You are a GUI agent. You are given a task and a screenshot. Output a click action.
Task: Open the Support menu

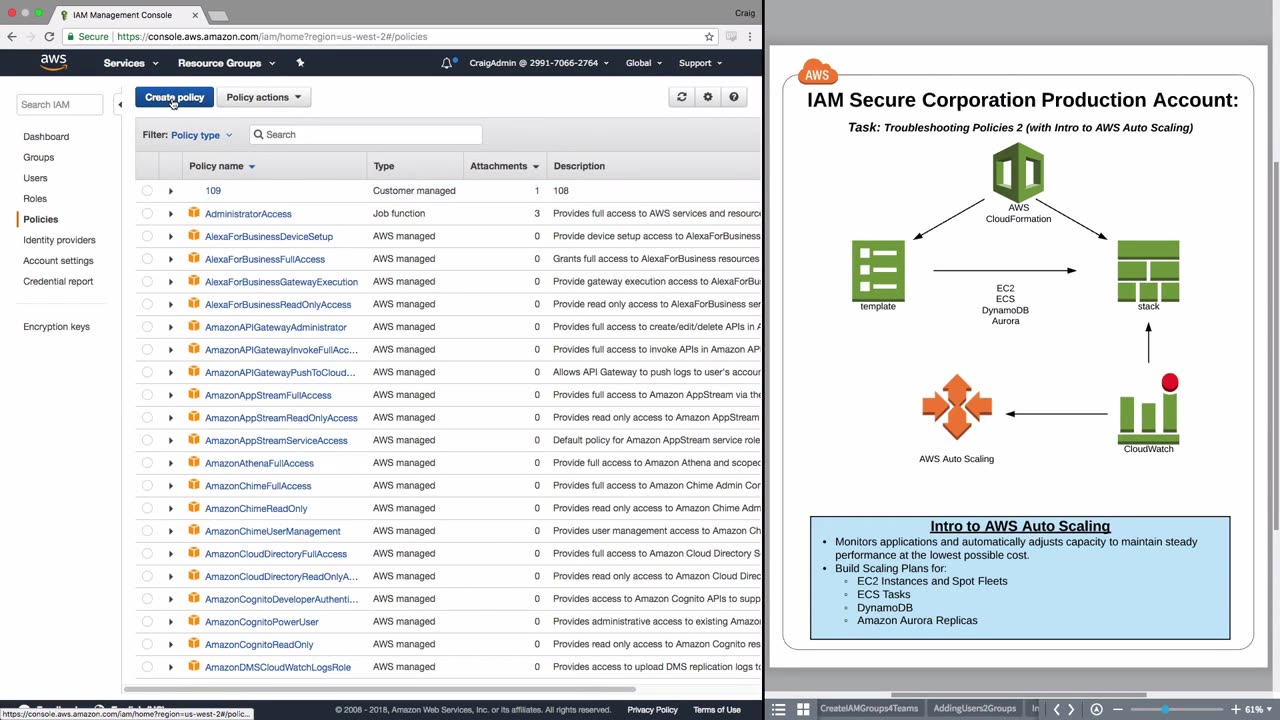(x=700, y=63)
